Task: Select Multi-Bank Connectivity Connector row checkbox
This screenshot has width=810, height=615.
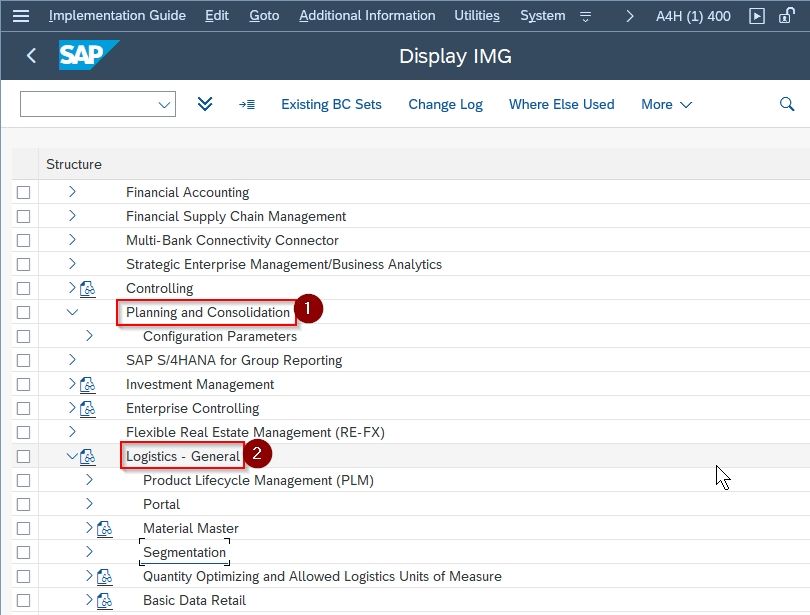Action: click(x=23, y=241)
